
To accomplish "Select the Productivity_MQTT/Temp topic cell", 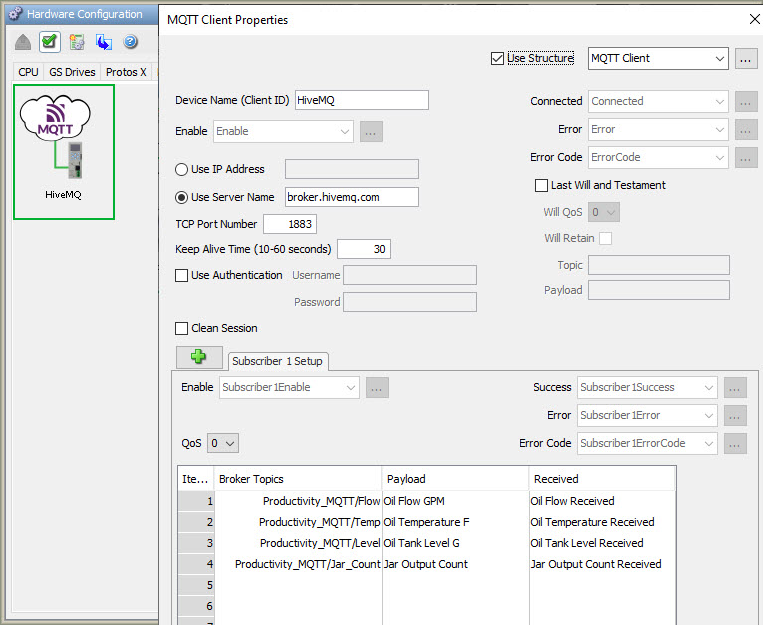I will pos(298,522).
